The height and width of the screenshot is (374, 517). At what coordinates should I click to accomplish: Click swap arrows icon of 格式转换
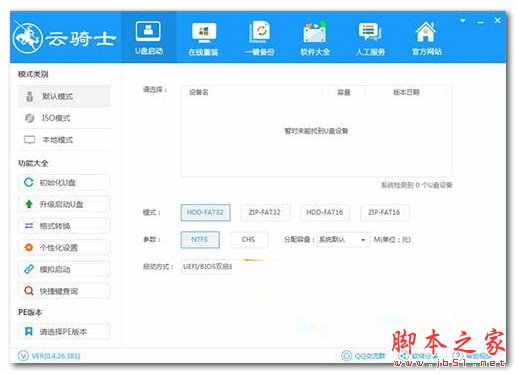pos(29,226)
